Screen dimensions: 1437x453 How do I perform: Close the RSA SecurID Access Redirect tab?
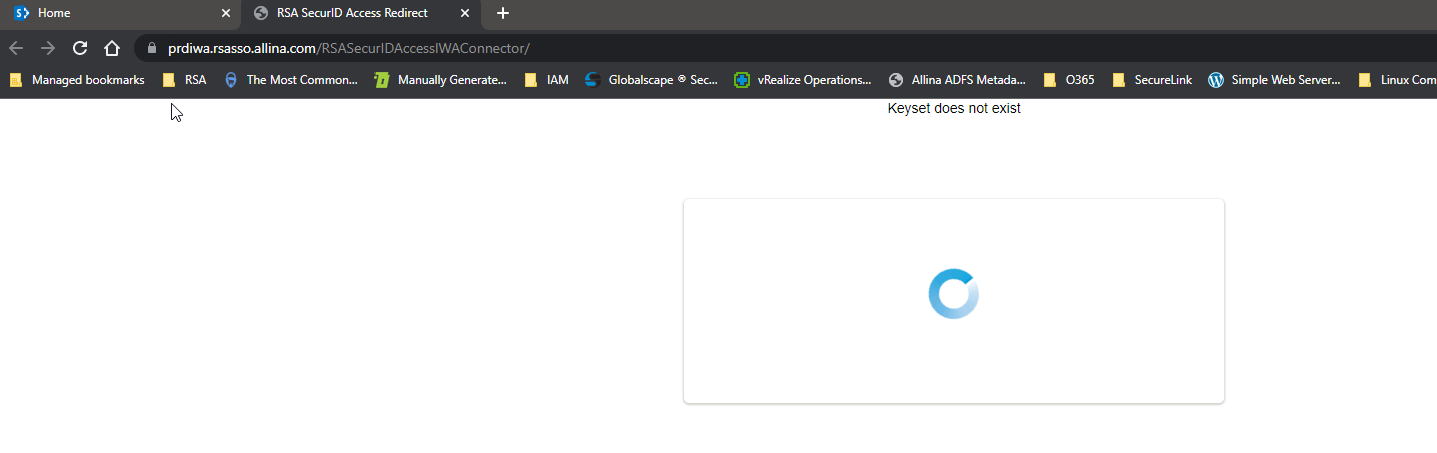pyautogui.click(x=466, y=13)
